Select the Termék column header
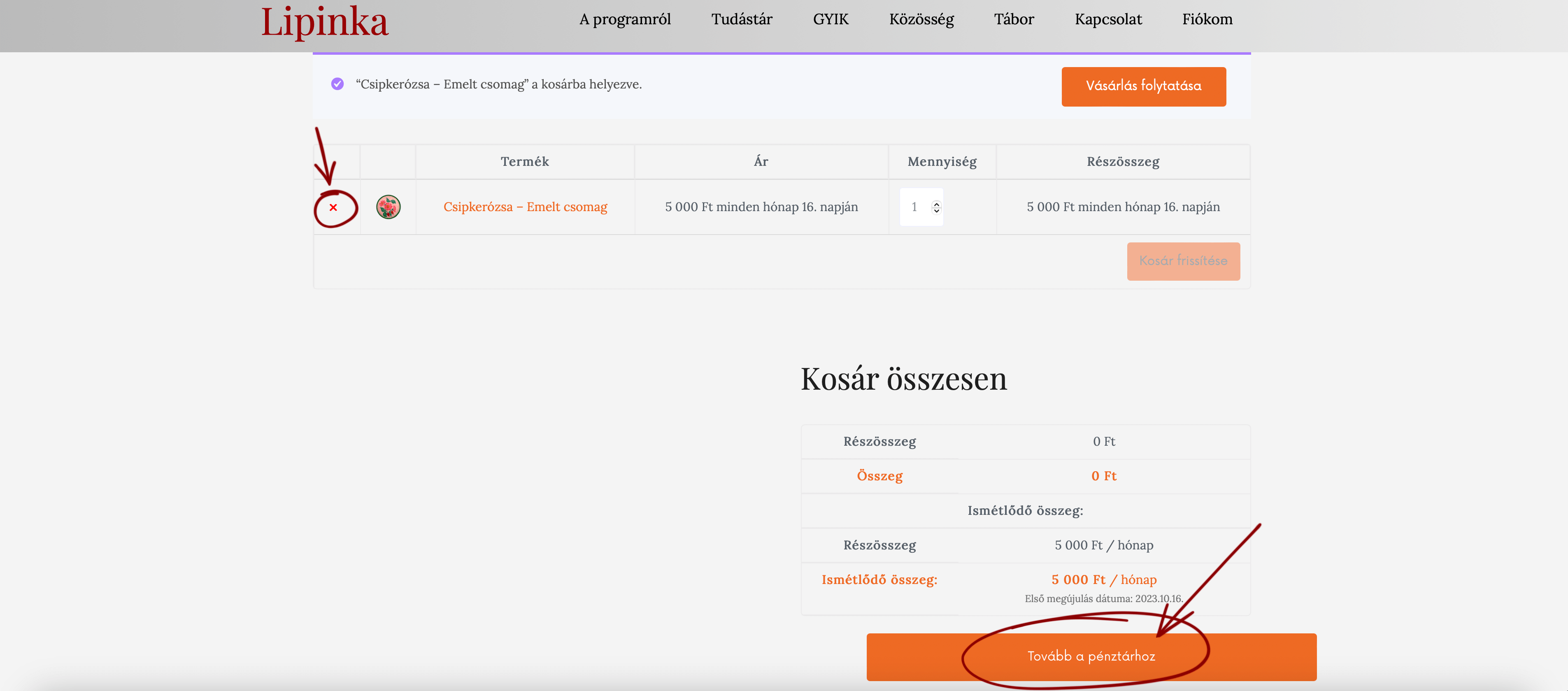 (525, 161)
